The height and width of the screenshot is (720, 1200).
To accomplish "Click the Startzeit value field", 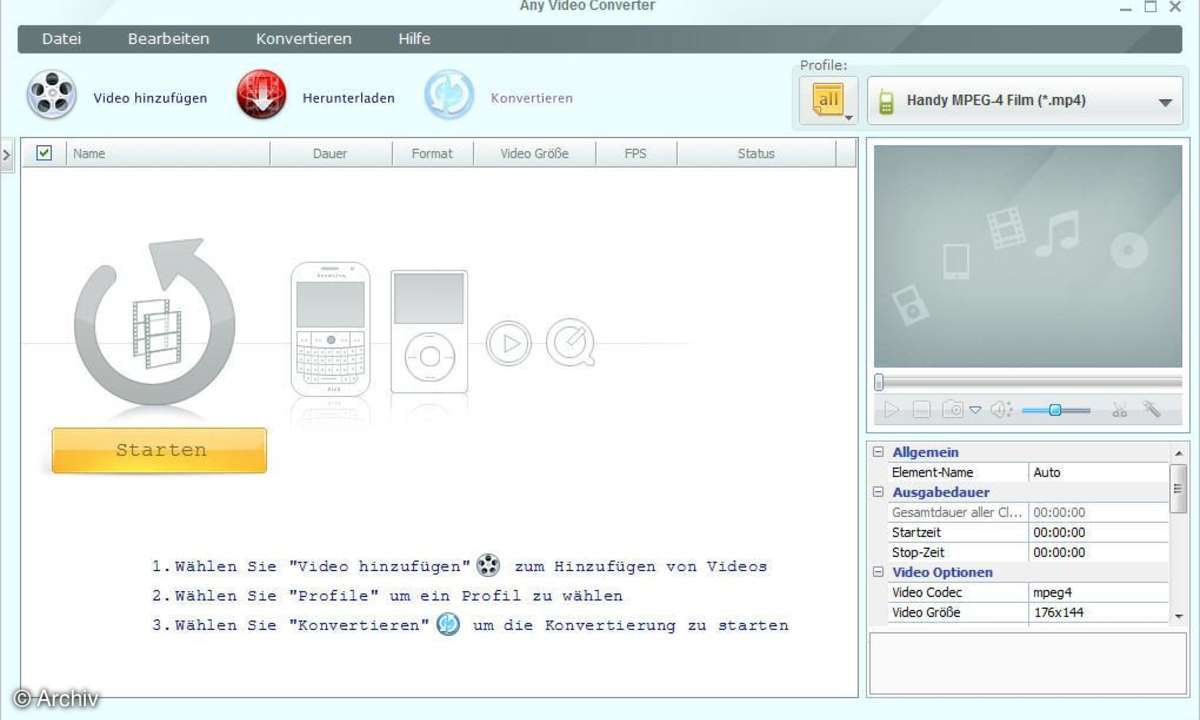I will 1098,532.
